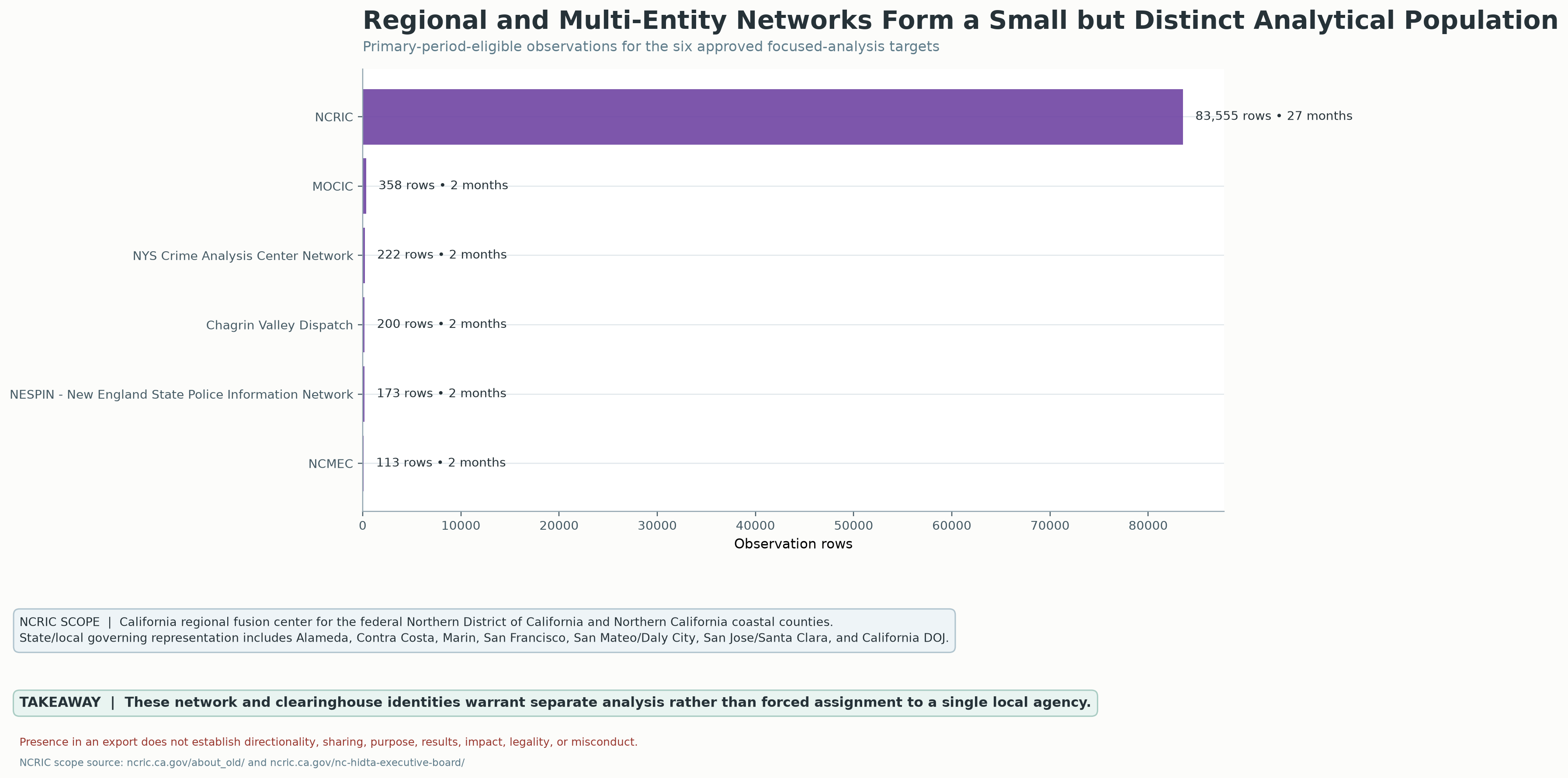This screenshot has width=1568, height=778.
Task: Select the TAKEAWAY callout box
Action: coord(555,703)
